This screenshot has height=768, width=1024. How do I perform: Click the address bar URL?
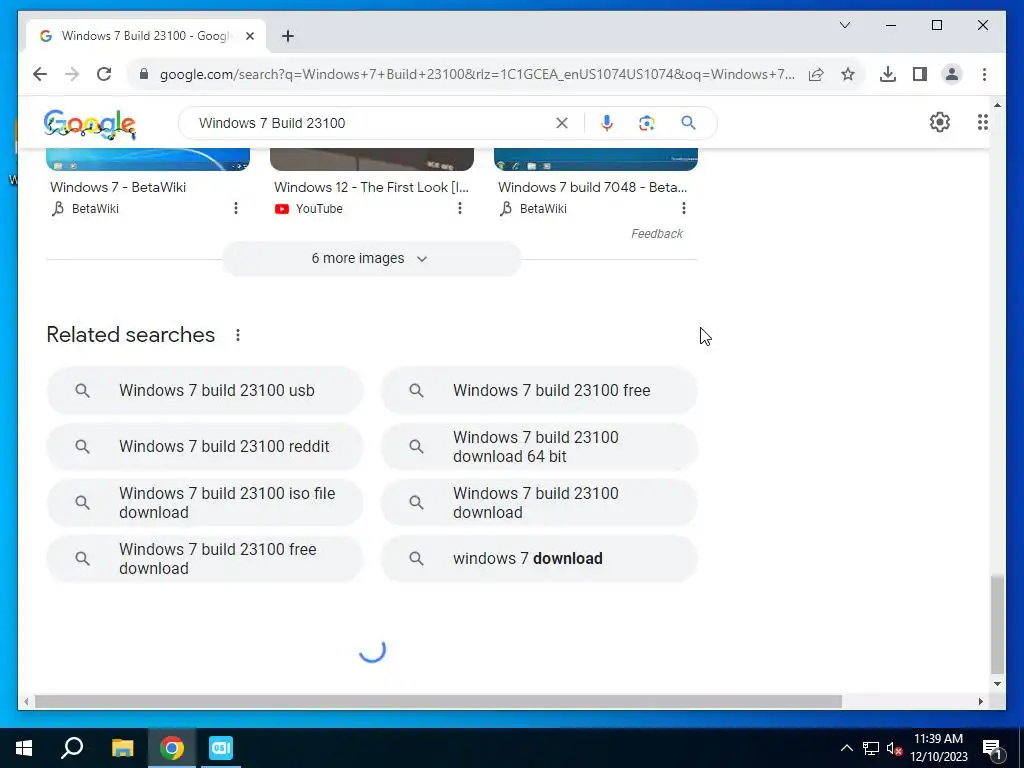pyautogui.click(x=477, y=74)
